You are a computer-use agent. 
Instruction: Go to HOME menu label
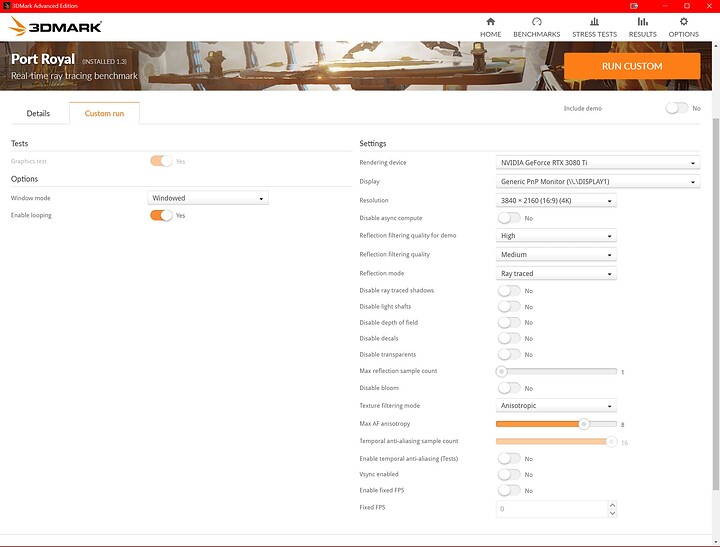[490, 34]
